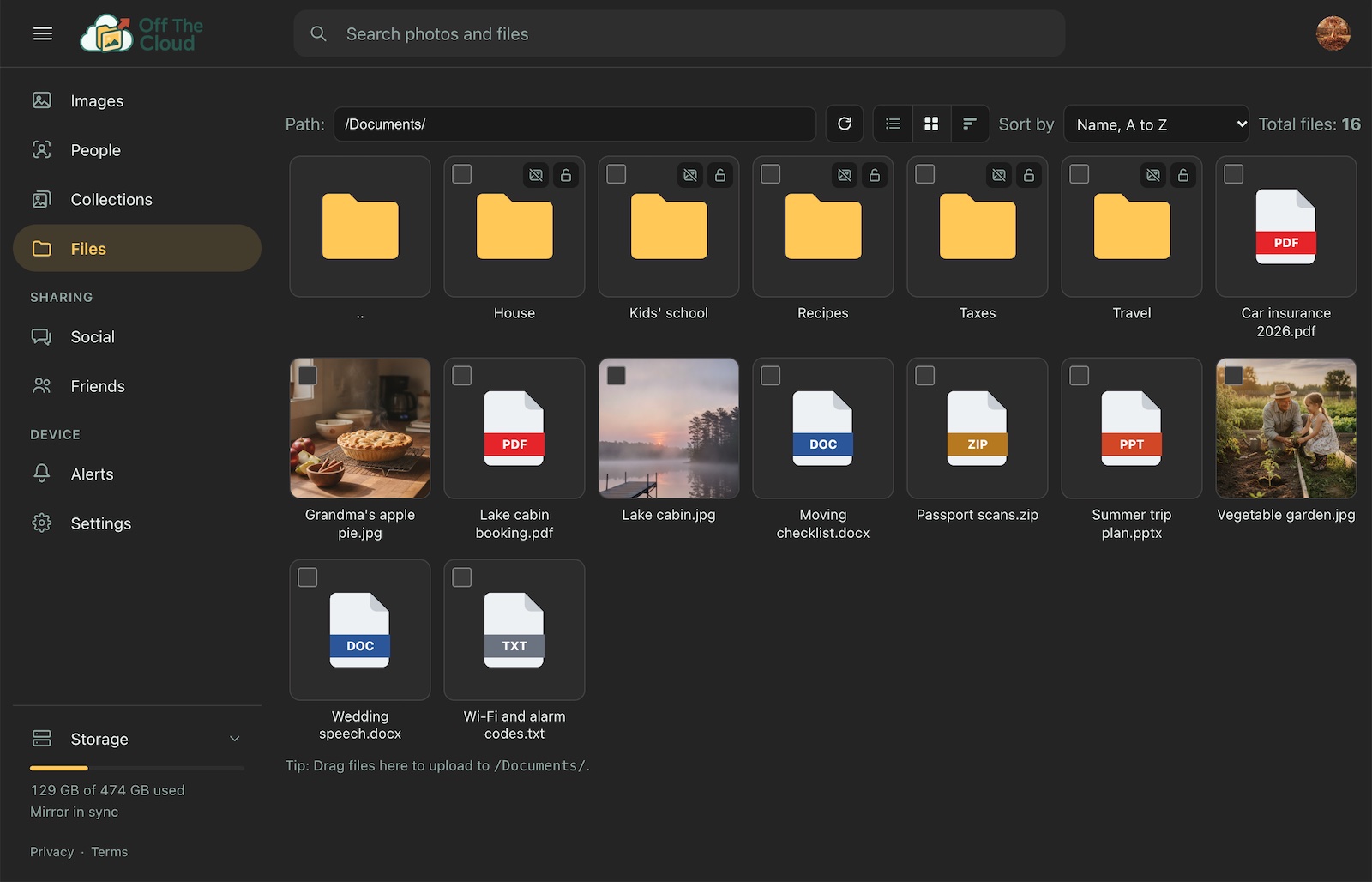1372x882 pixels.
Task: Click the Total files: 16 text
Action: tap(1309, 124)
